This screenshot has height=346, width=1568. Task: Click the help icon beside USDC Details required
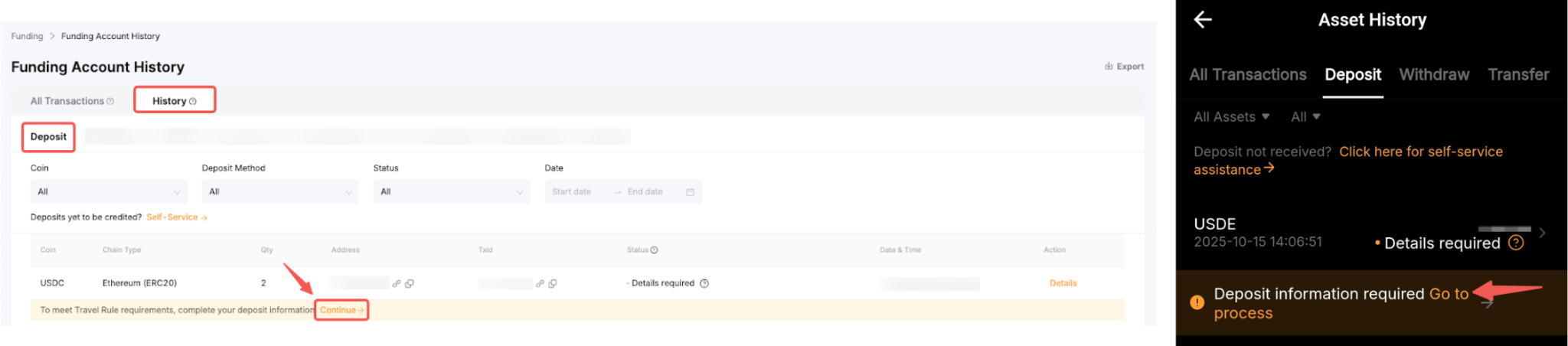pyautogui.click(x=704, y=283)
